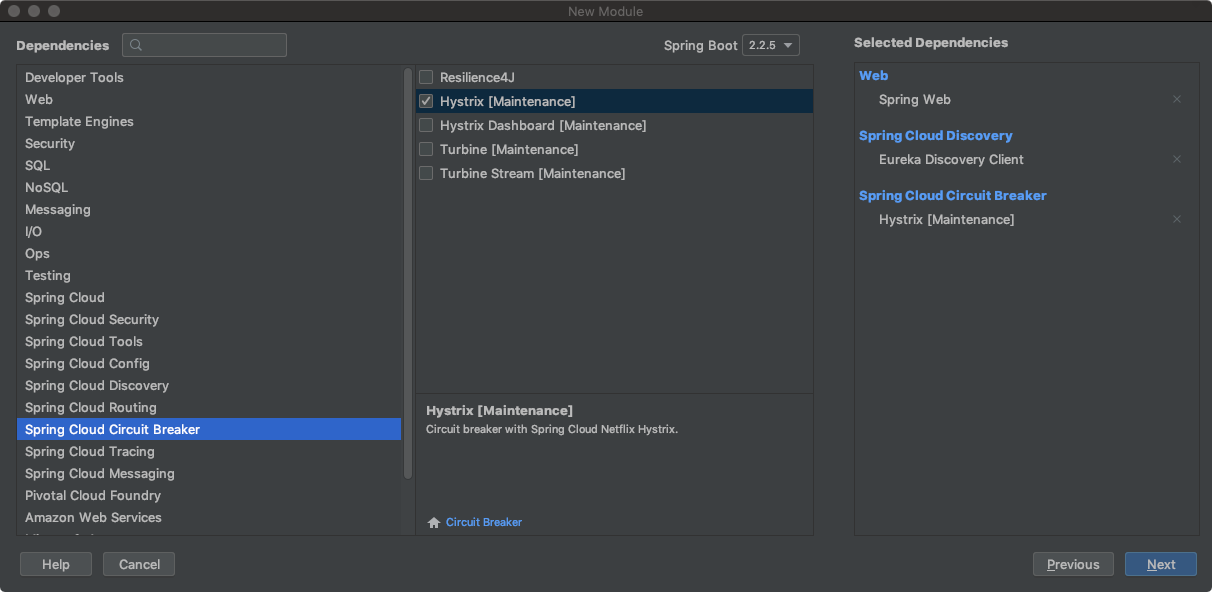Open the Spring Cloud Discovery category
The height and width of the screenshot is (592, 1212).
(96, 385)
